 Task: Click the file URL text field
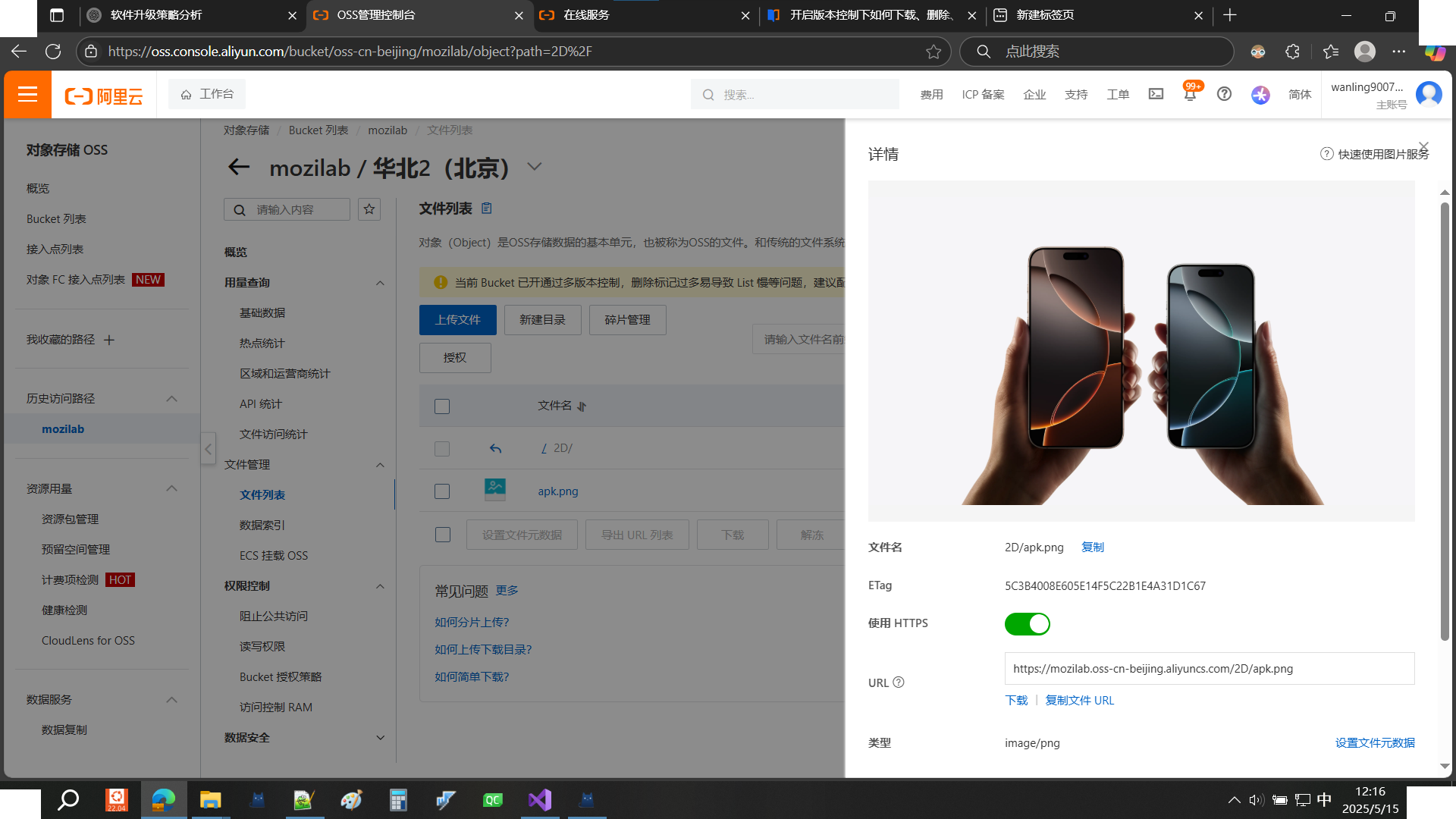tap(1210, 668)
